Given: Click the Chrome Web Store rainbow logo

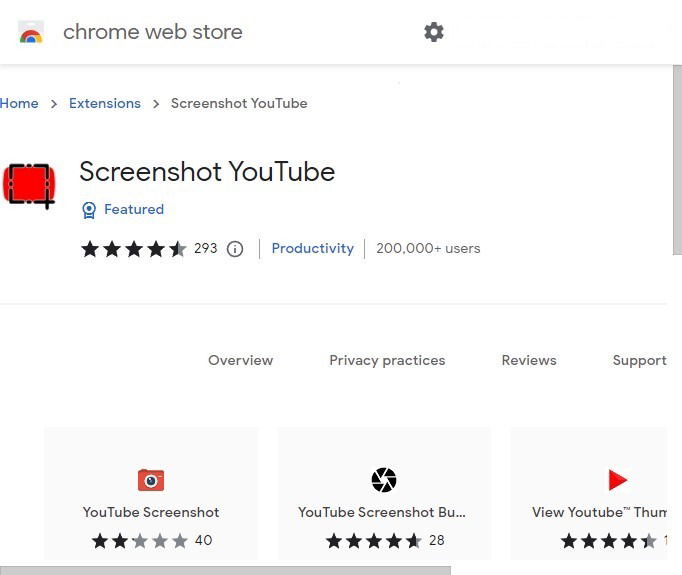Looking at the screenshot, I should click(31, 32).
